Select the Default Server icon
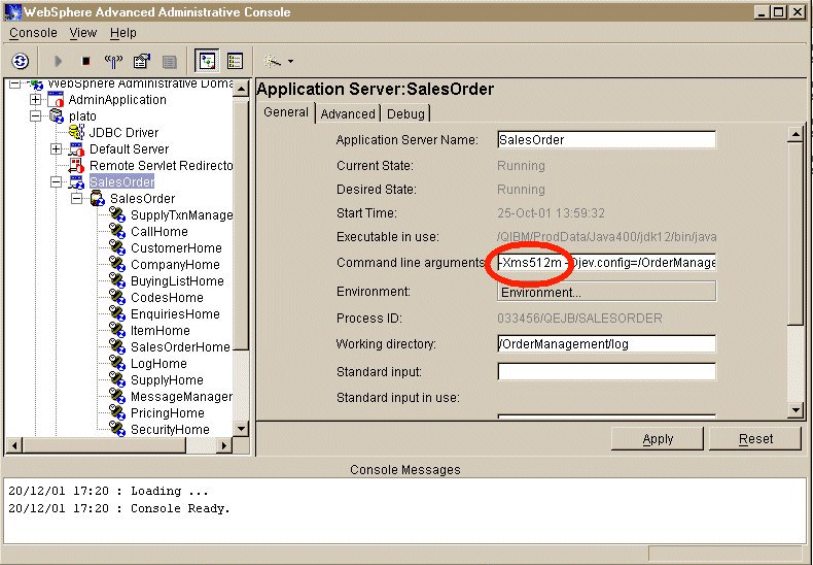 [x=76, y=149]
